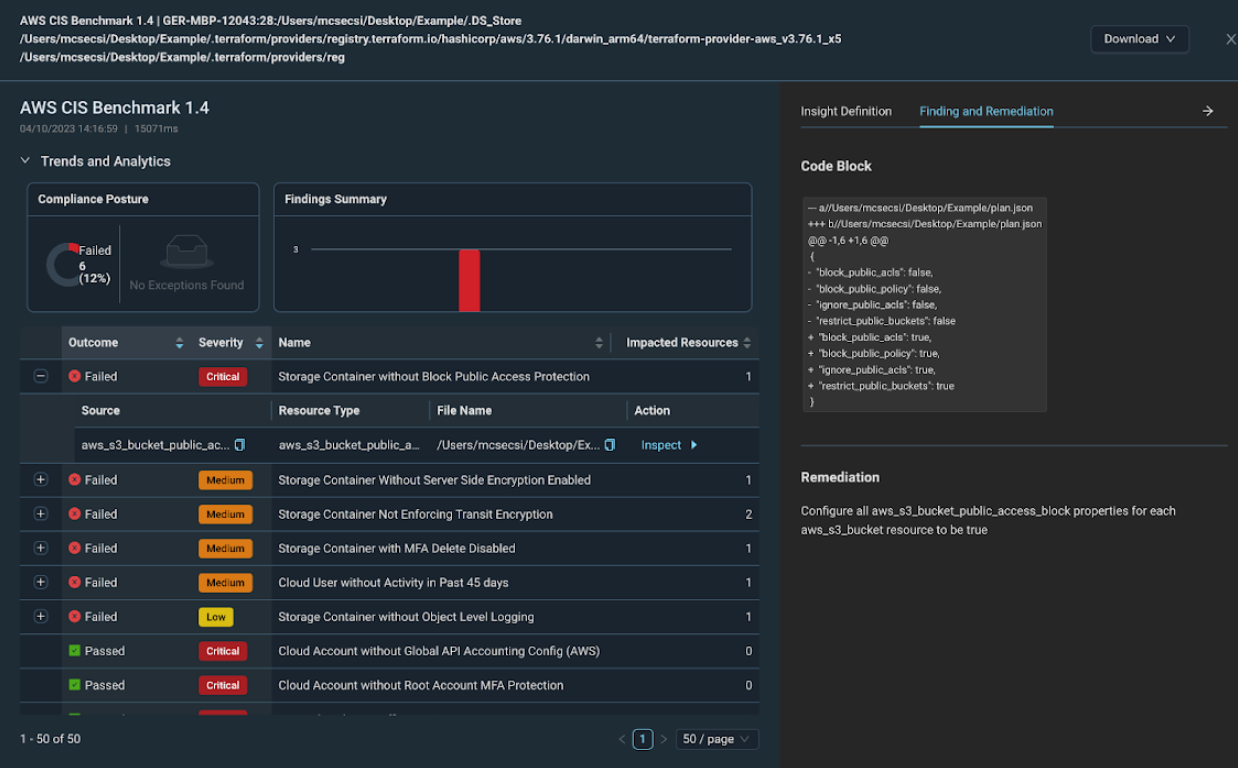Click the red bar in Findings Summary
Screen dimensions: 1238x768
pos(469,280)
